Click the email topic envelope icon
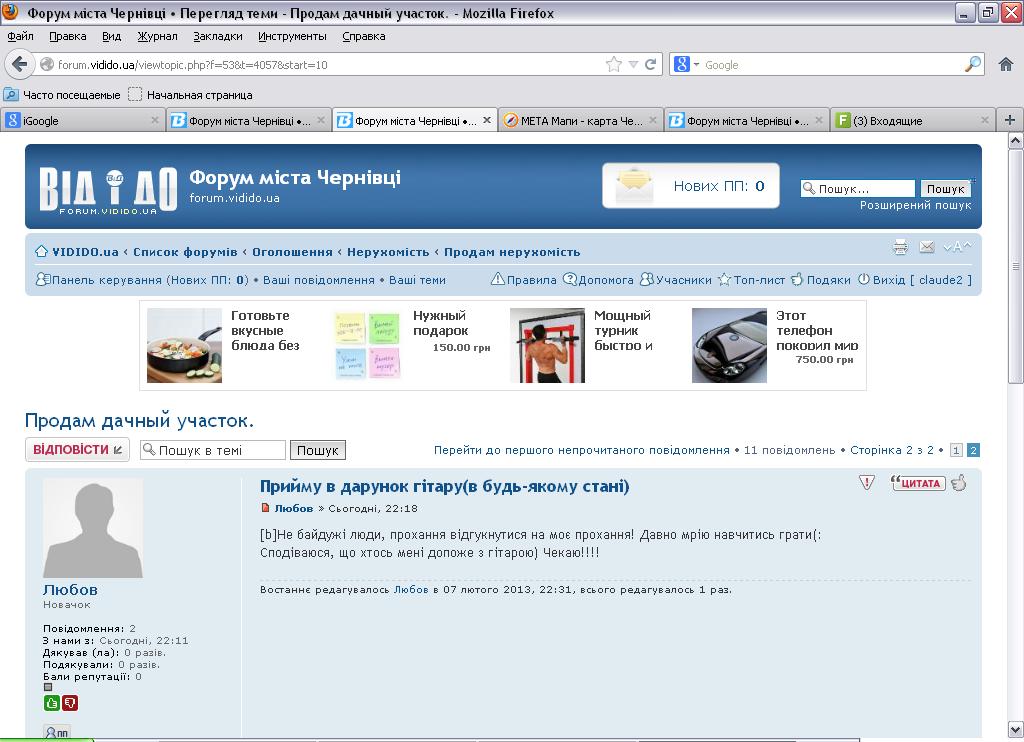Viewport: 1024px width, 742px height. (x=926, y=247)
